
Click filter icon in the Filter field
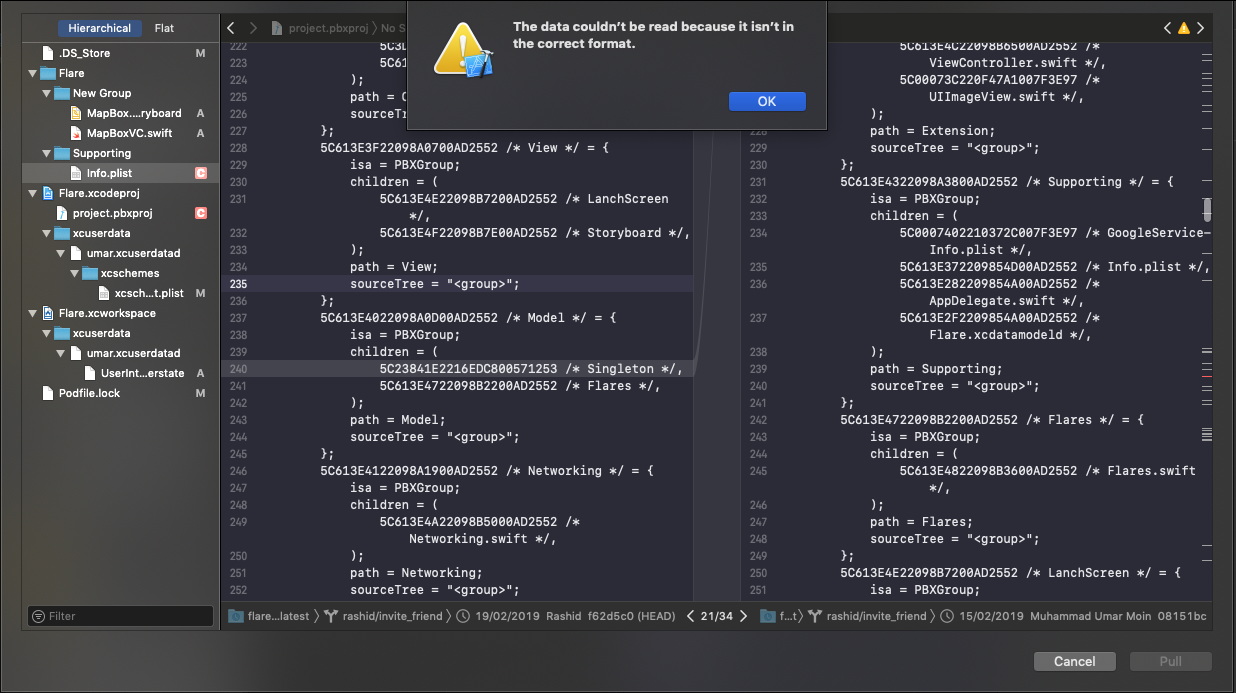point(38,616)
